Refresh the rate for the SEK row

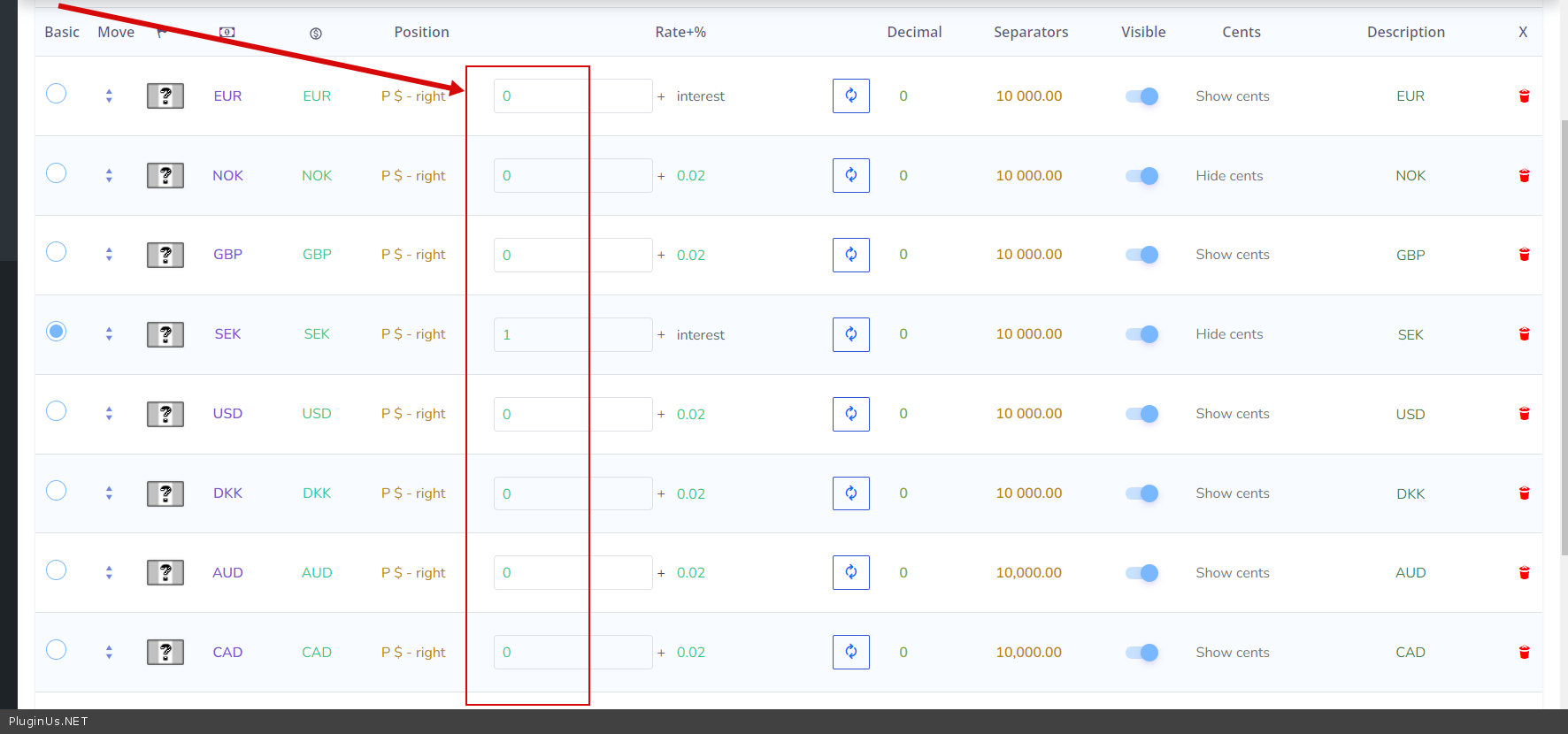pos(850,334)
